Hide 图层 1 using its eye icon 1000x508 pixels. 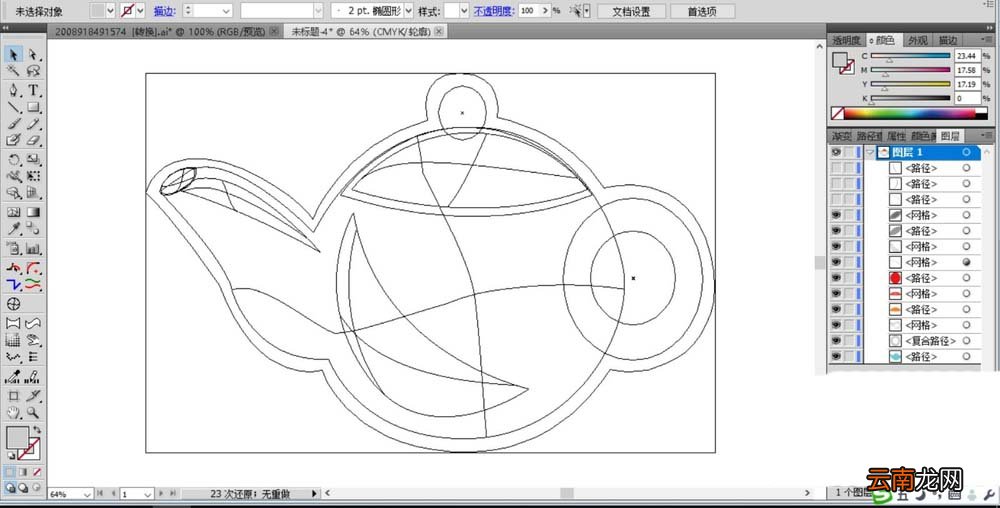coord(836,152)
